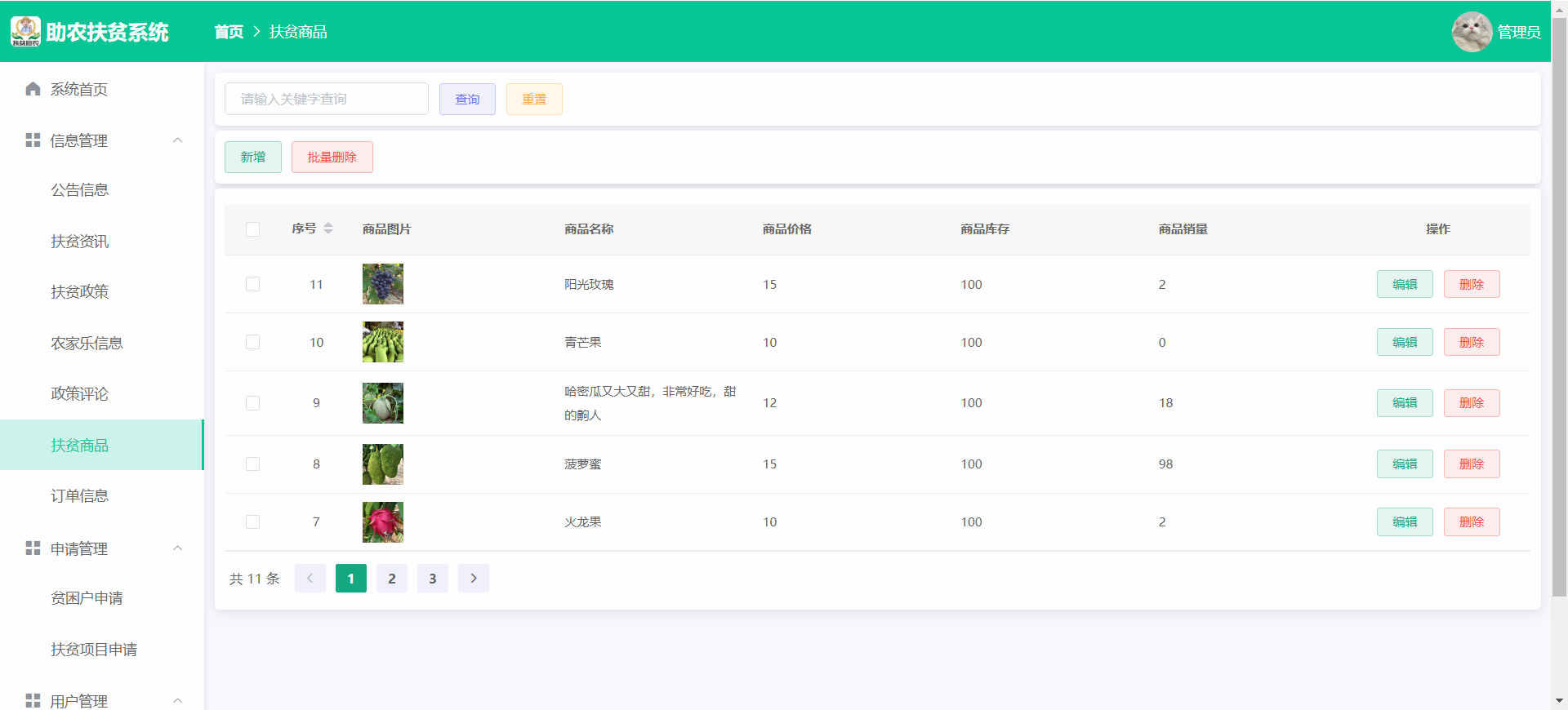1568x710 pixels.
Task: Select the checkbox for row 10
Action: pos(253,342)
